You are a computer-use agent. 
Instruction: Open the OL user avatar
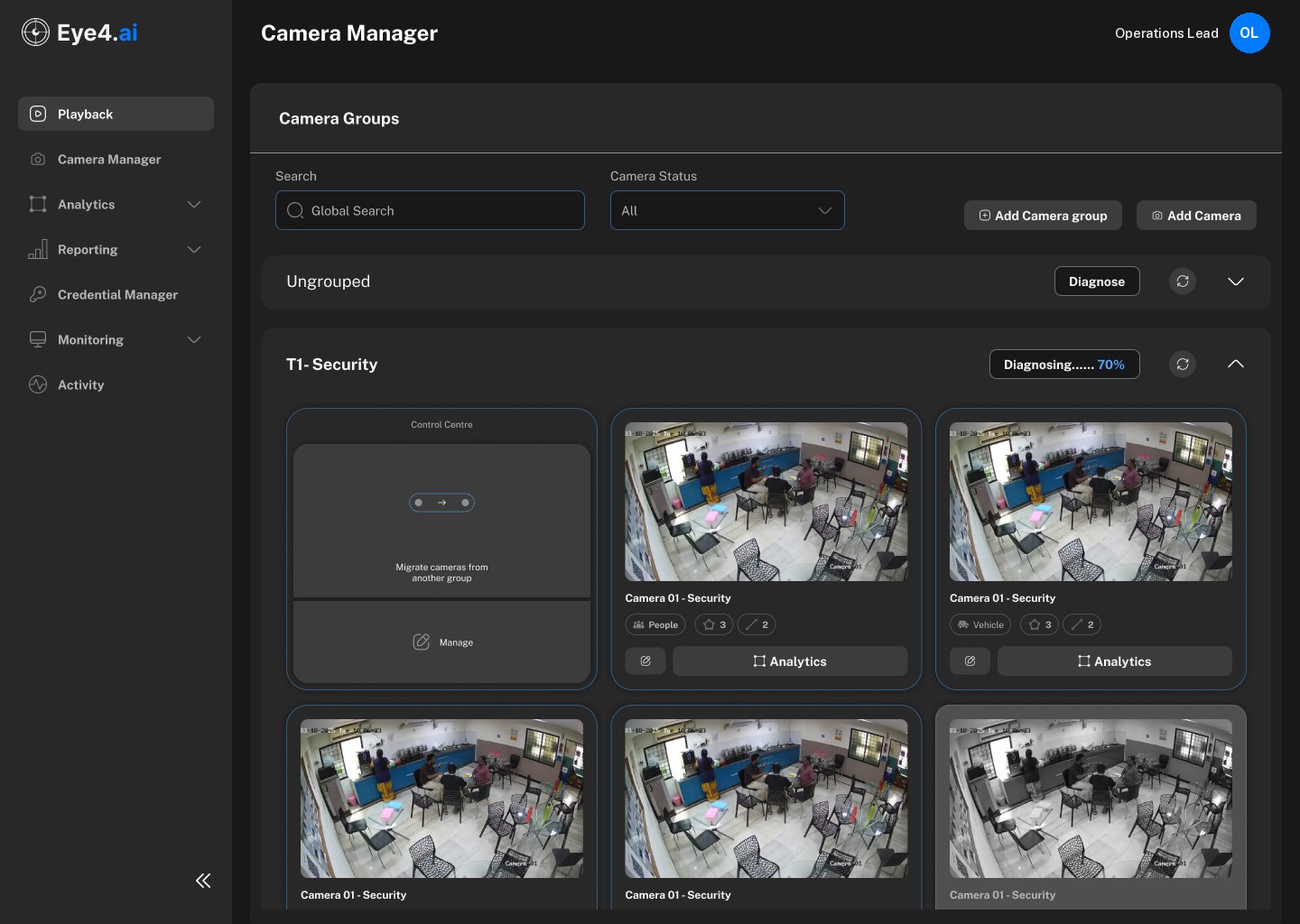pos(1249,33)
